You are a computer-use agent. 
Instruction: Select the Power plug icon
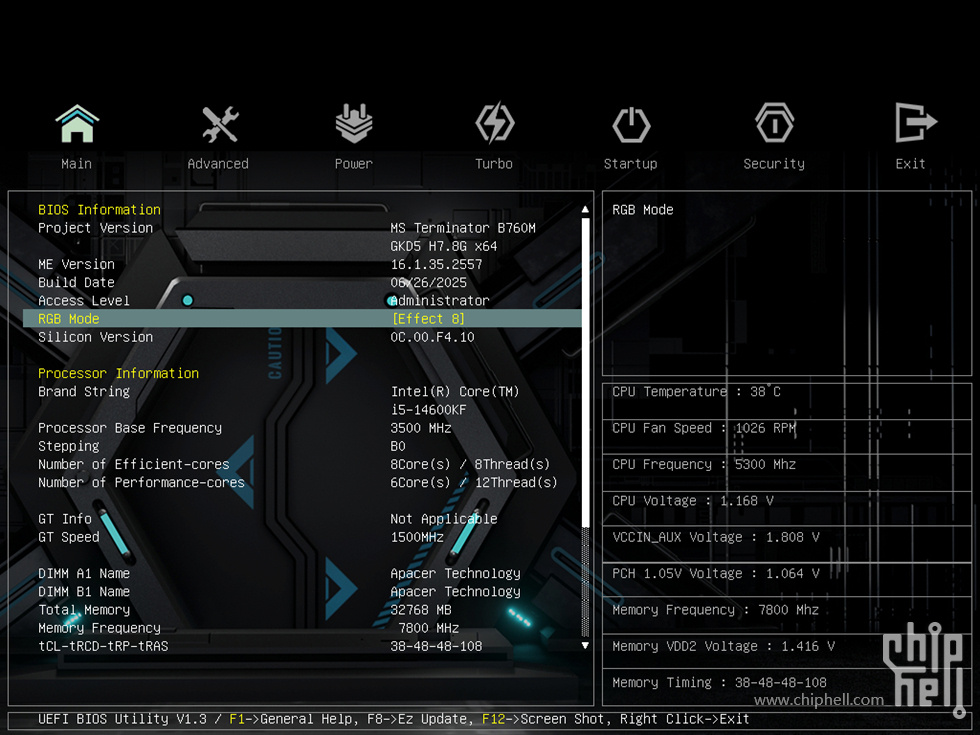coord(354,123)
